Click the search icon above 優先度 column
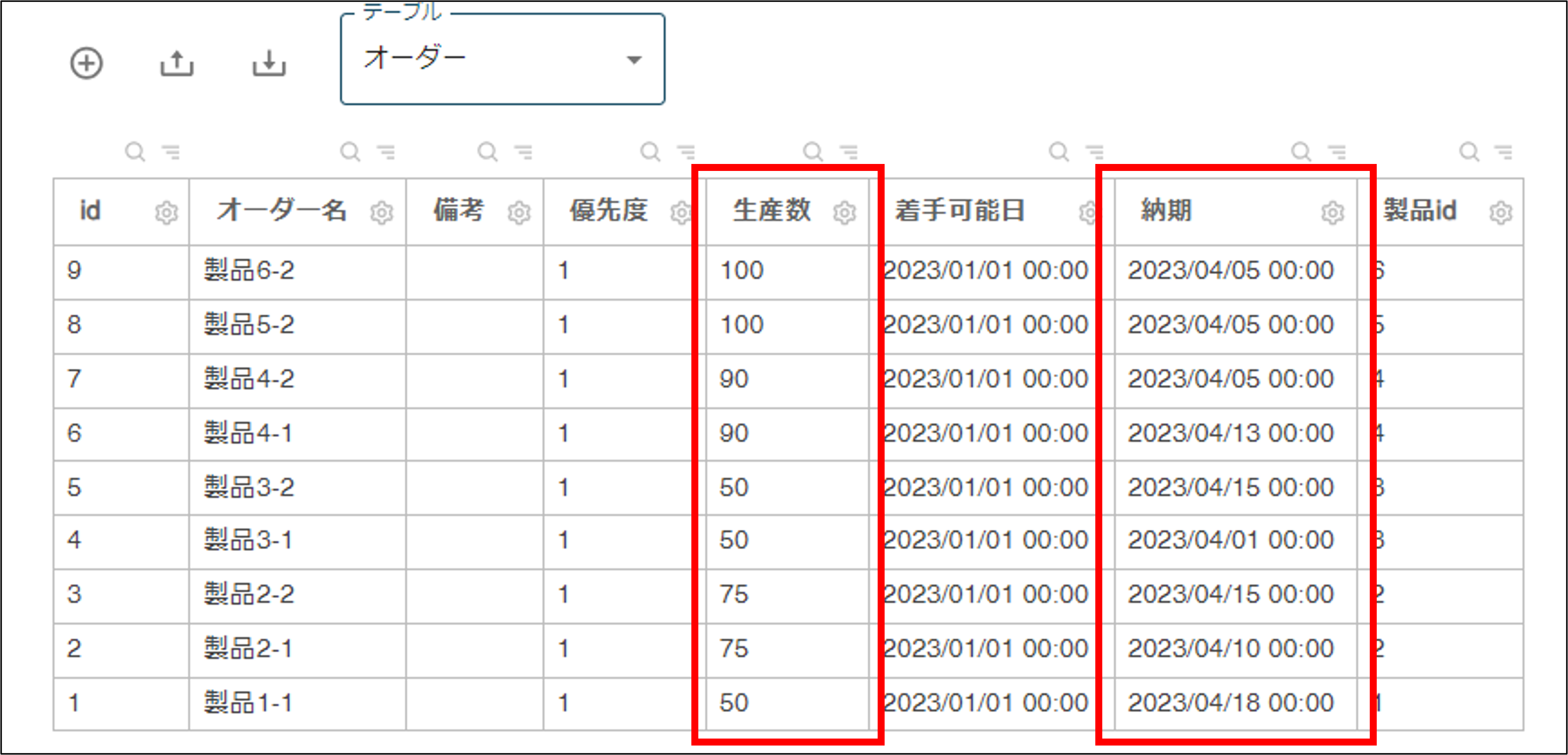1568x755 pixels. (651, 151)
